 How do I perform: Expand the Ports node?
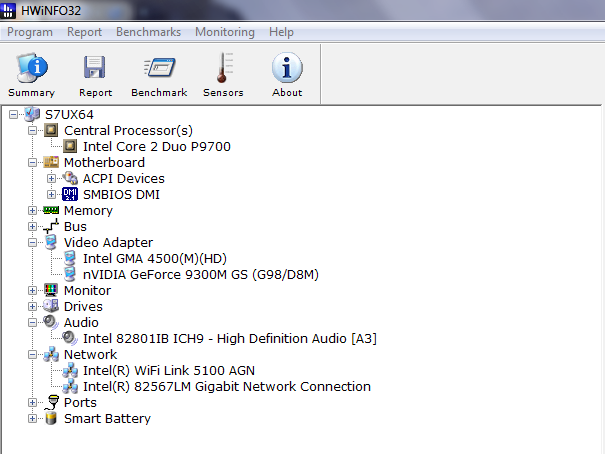coord(32,403)
